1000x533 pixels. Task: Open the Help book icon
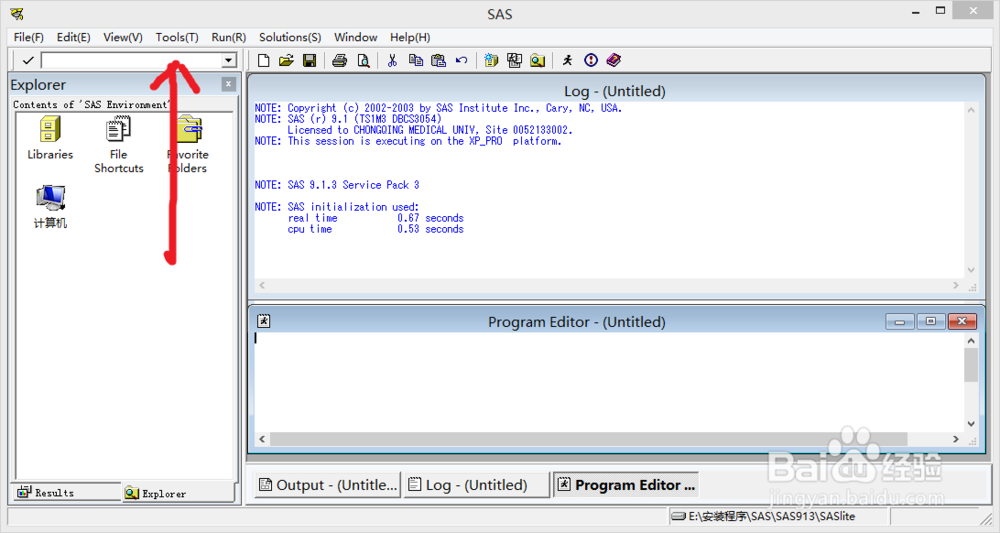pyautogui.click(x=614, y=61)
